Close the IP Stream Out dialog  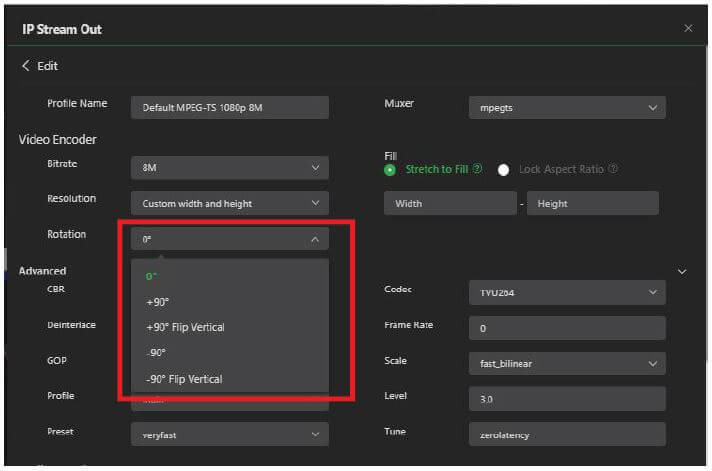[688, 29]
